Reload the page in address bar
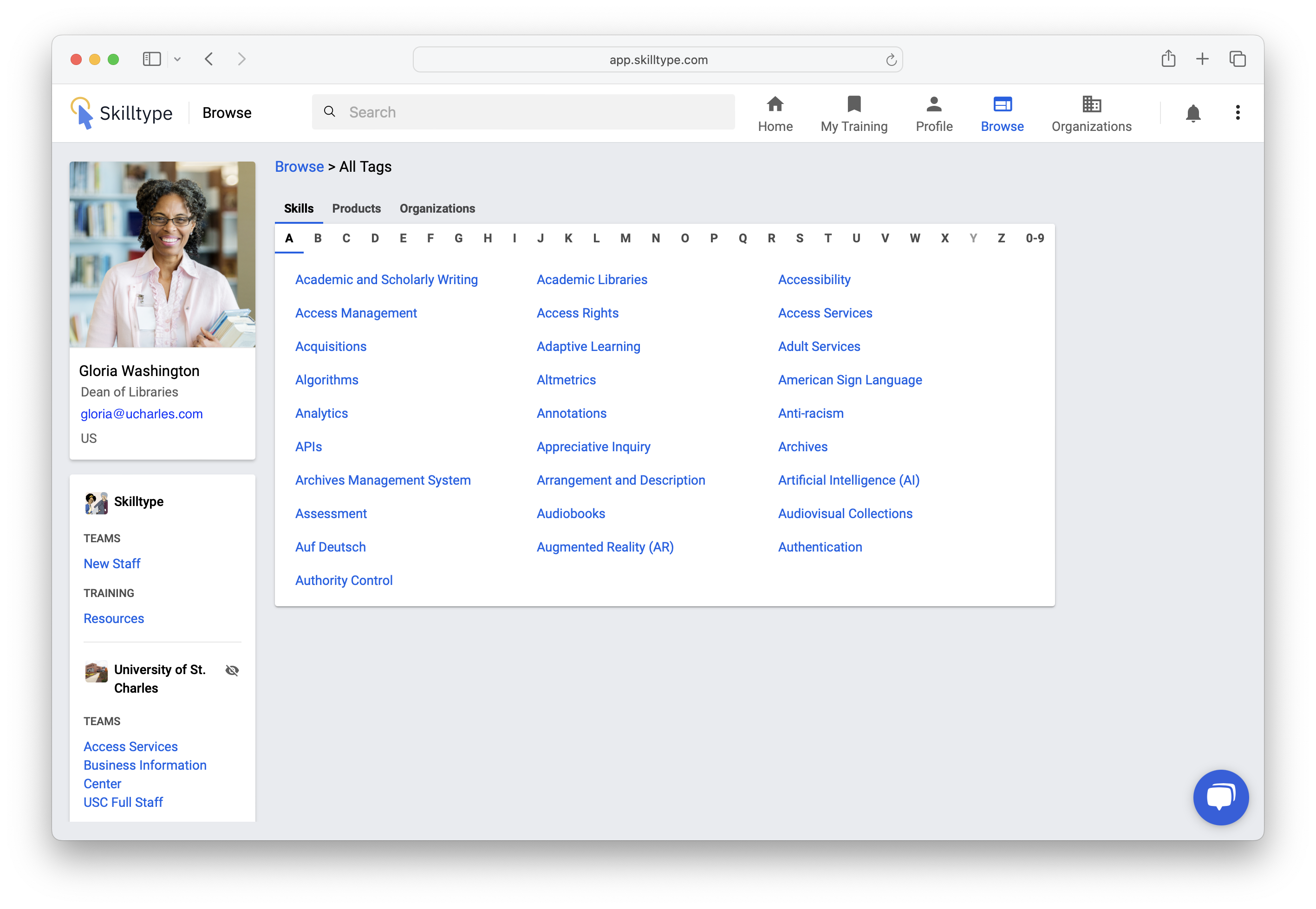 (891, 60)
